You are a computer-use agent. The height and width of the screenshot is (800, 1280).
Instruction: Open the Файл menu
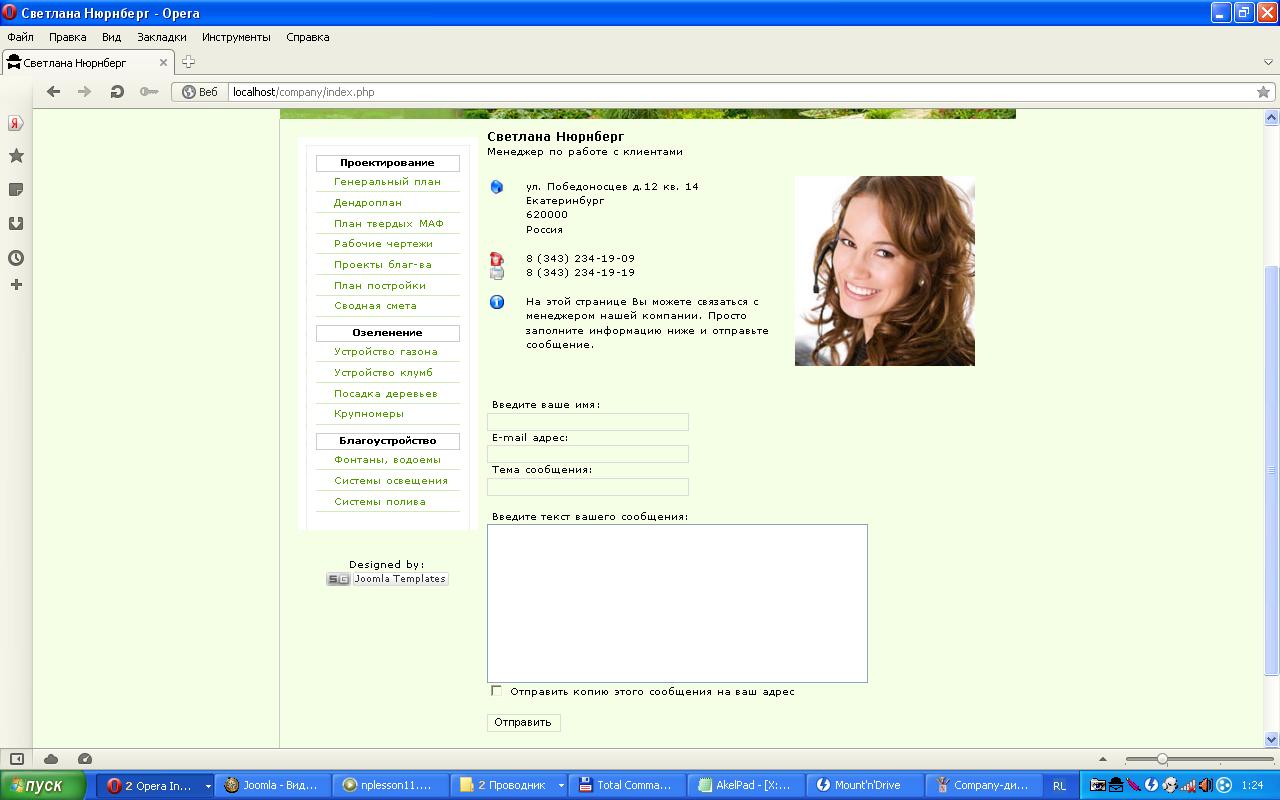pos(20,37)
